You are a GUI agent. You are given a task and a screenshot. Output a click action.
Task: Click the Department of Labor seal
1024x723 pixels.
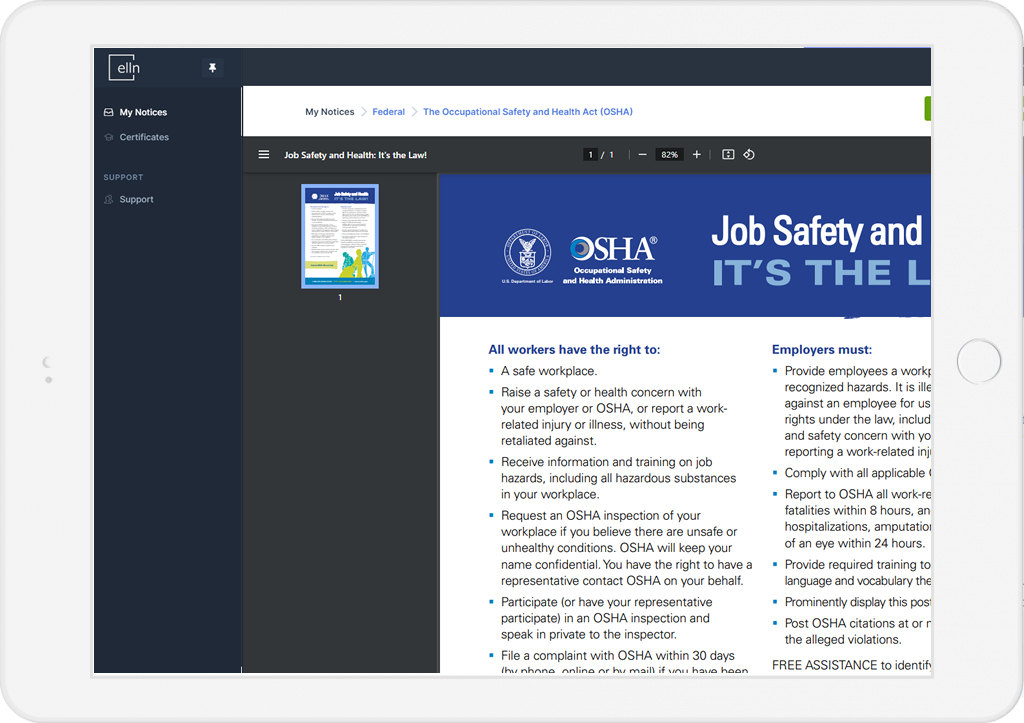pos(527,253)
